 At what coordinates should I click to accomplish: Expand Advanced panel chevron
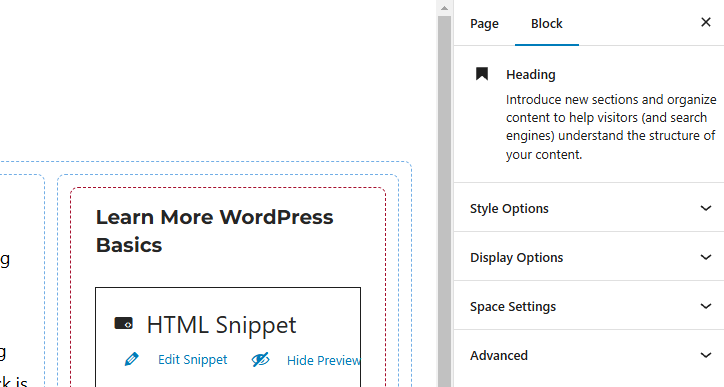pyautogui.click(x=706, y=355)
